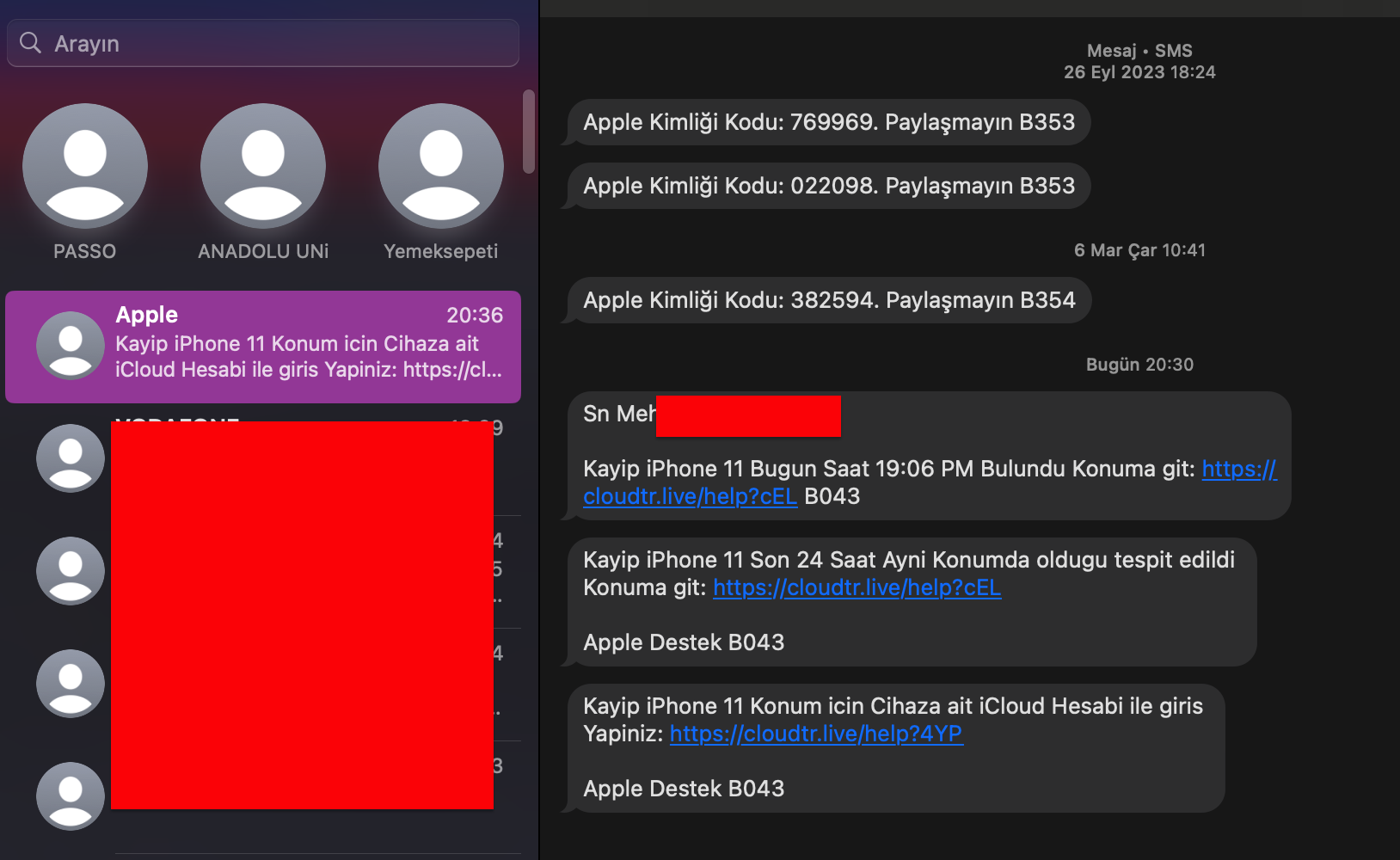The image size is (1400, 860).
Task: Click the first 'Apple Destek B043' signature
Action: pyautogui.click(x=684, y=642)
